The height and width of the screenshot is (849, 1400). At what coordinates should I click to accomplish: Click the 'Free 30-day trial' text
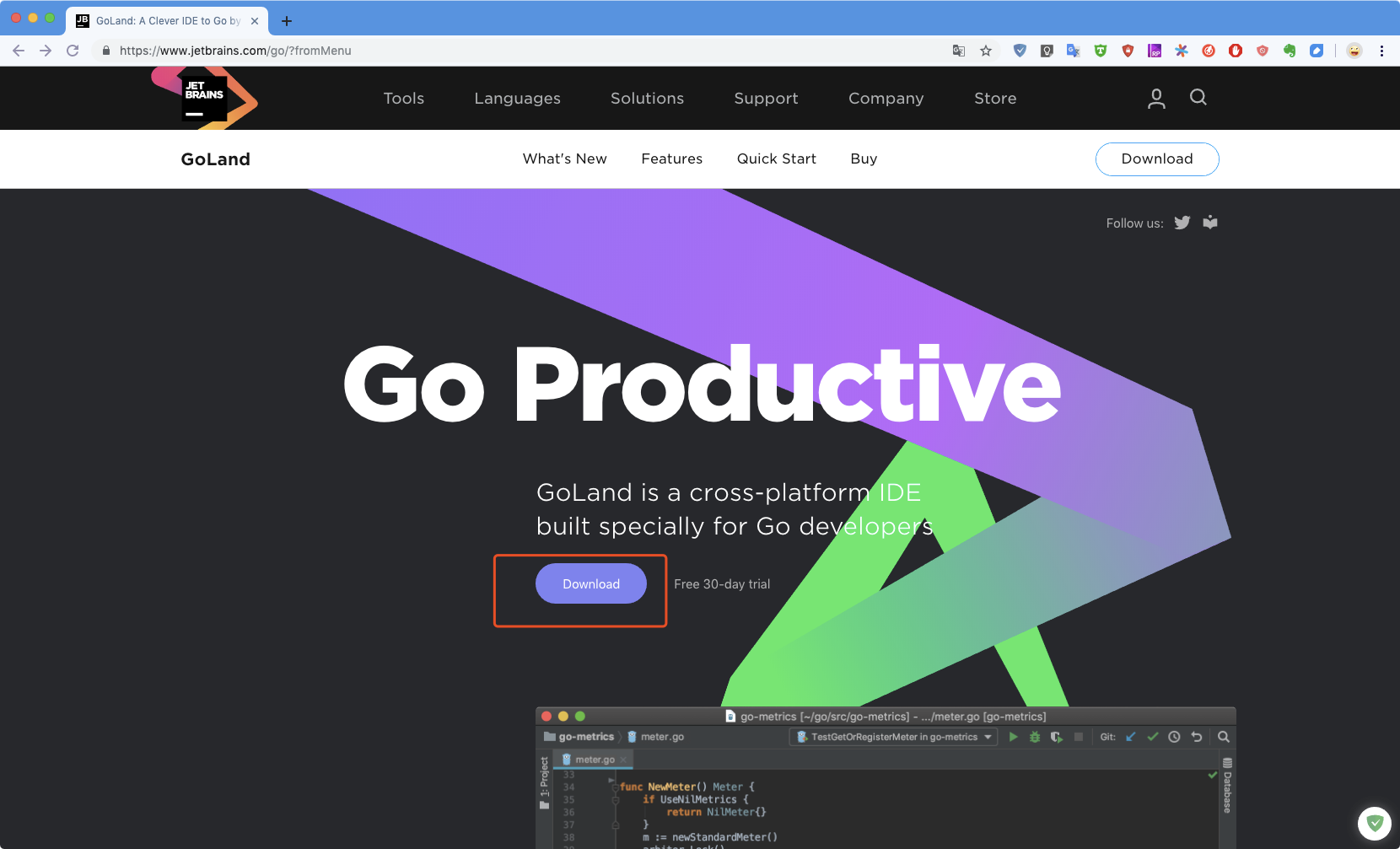(722, 584)
